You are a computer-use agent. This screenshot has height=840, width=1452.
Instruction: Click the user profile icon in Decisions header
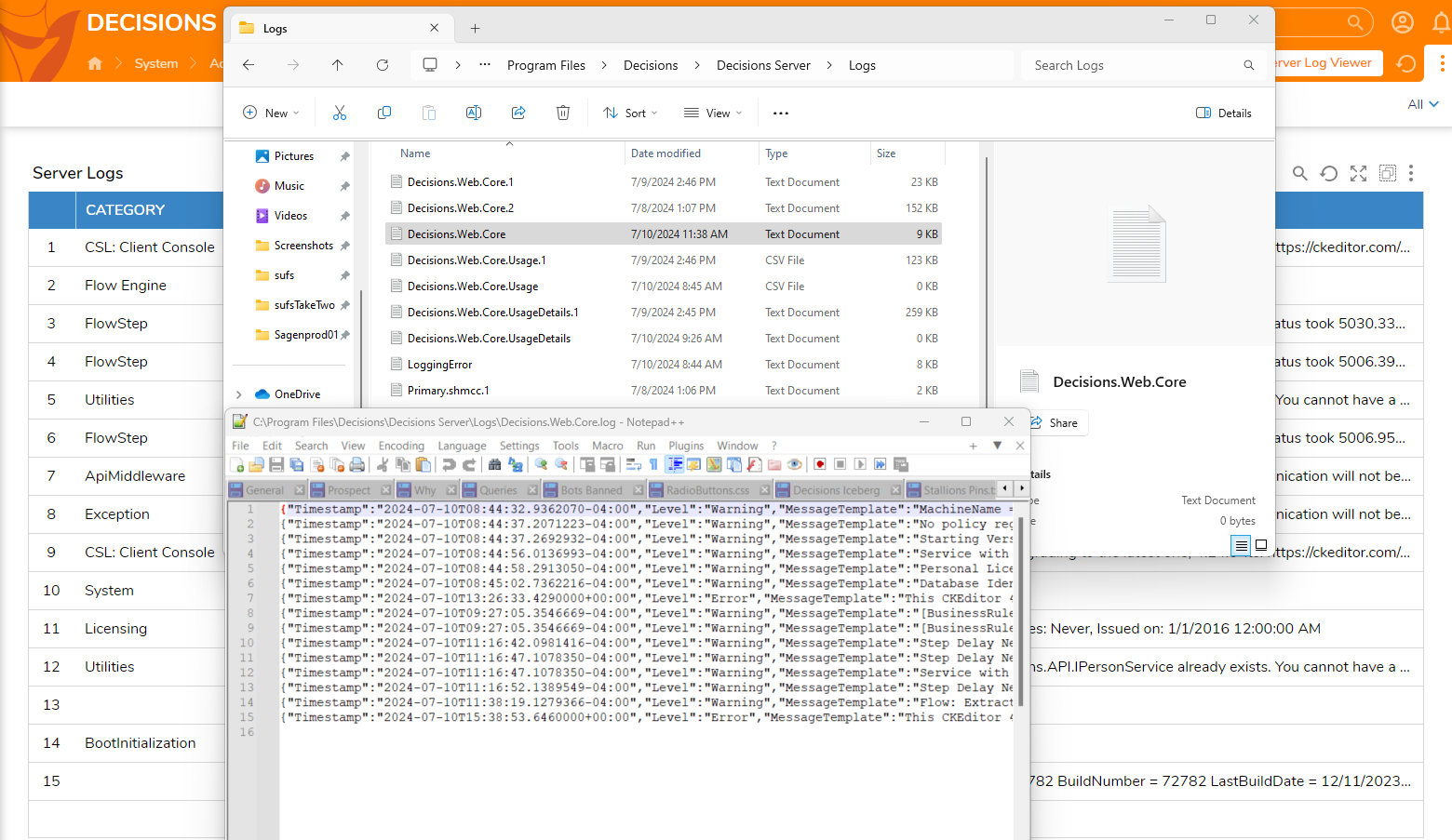point(1403,22)
